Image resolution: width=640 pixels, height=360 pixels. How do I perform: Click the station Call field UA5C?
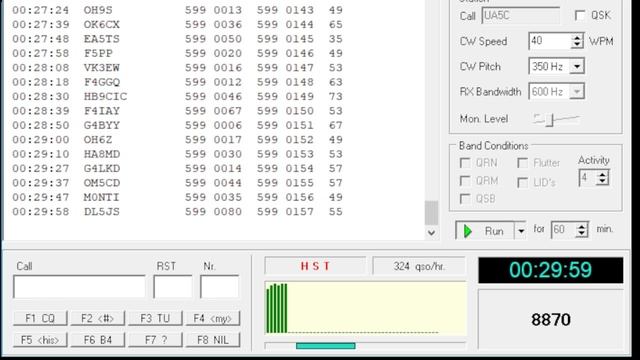(521, 16)
